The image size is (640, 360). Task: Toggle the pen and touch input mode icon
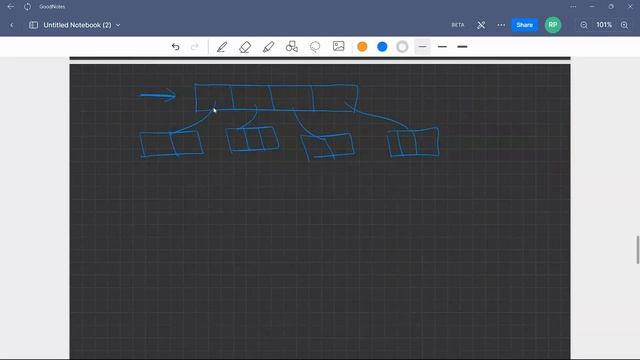click(481, 25)
